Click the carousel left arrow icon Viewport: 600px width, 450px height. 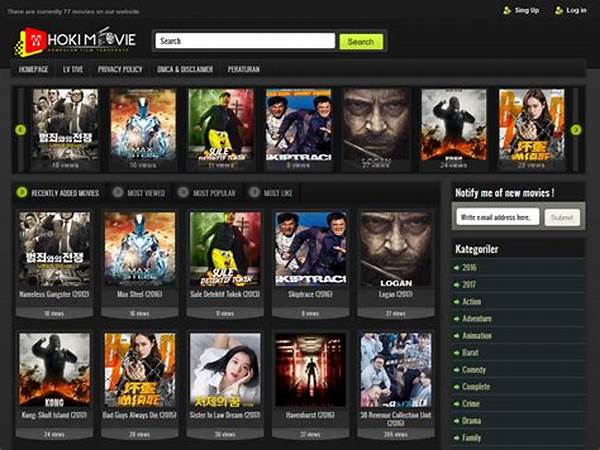coord(20,129)
